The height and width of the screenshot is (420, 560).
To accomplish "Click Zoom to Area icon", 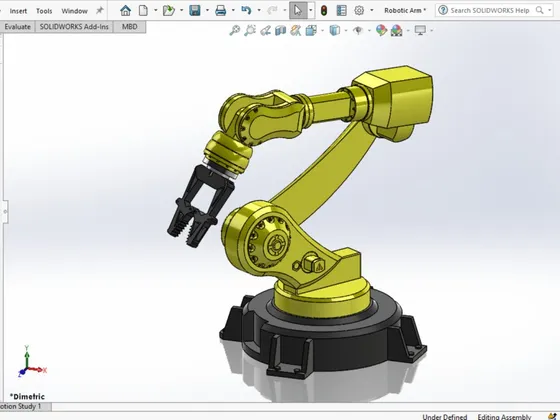I will 250,31.
